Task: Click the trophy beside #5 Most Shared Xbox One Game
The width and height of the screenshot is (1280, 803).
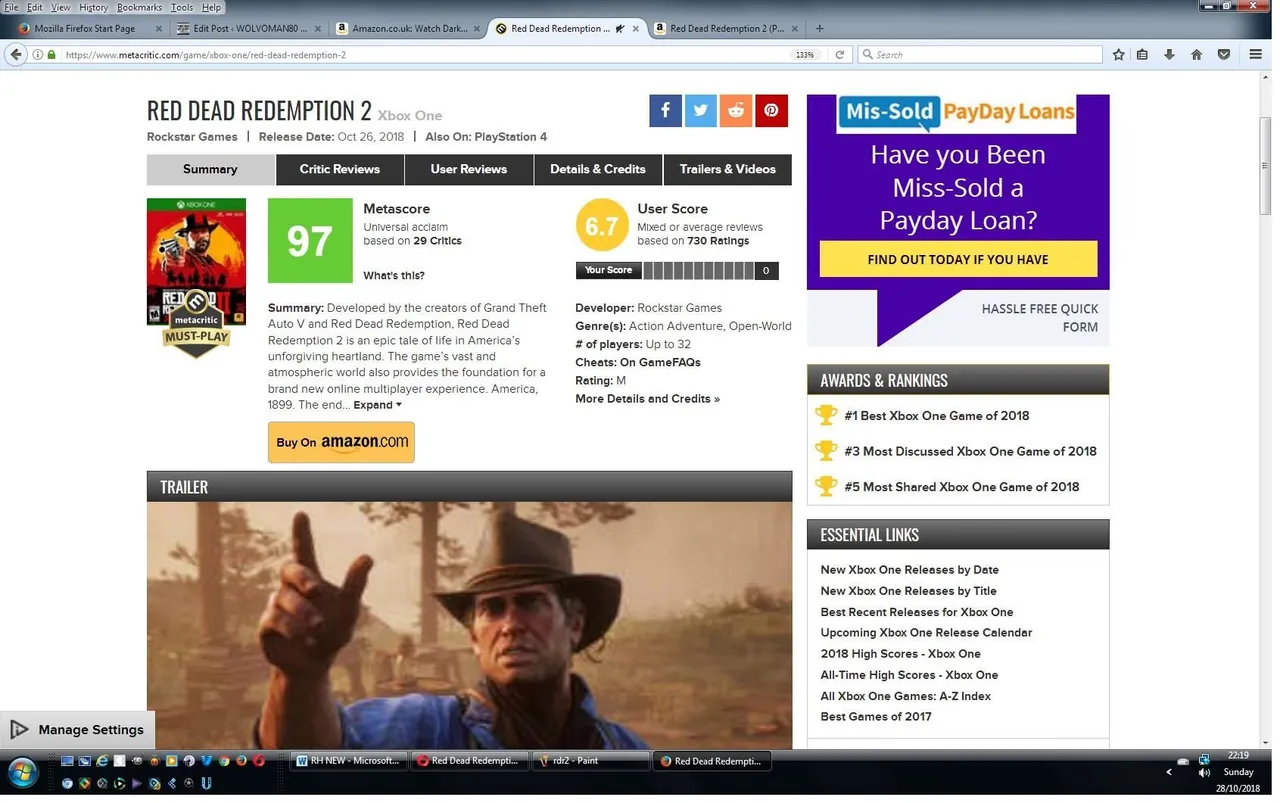Action: (826, 487)
